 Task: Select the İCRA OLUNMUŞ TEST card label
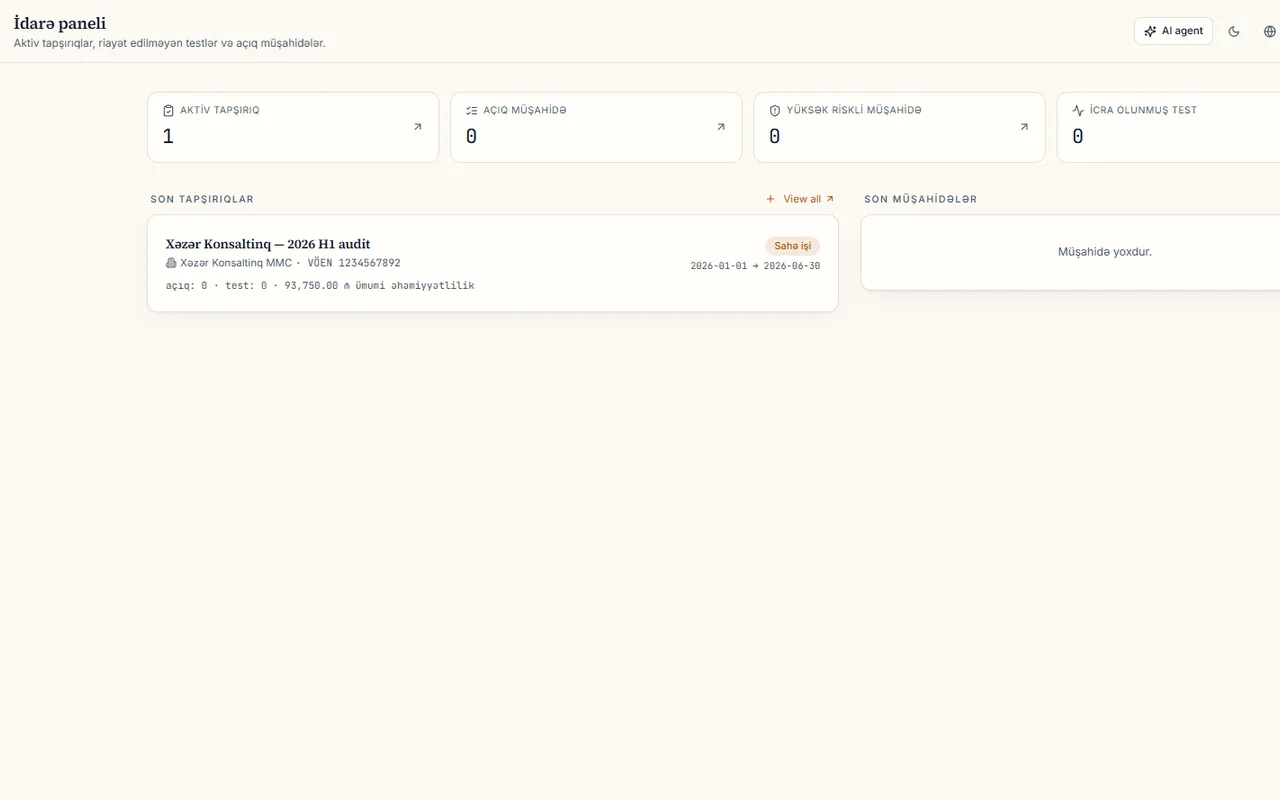(1143, 110)
